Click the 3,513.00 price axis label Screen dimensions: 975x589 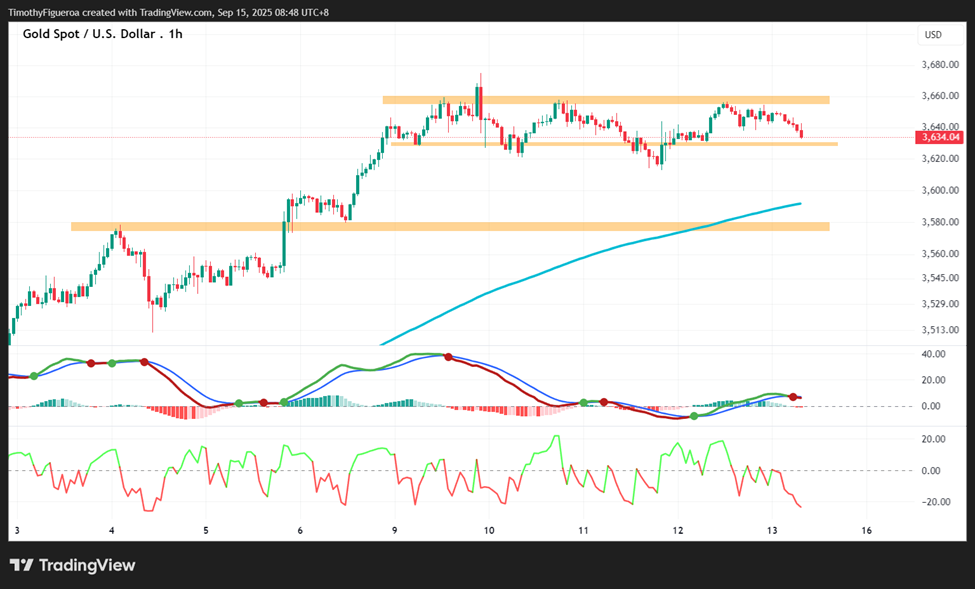click(x=940, y=330)
